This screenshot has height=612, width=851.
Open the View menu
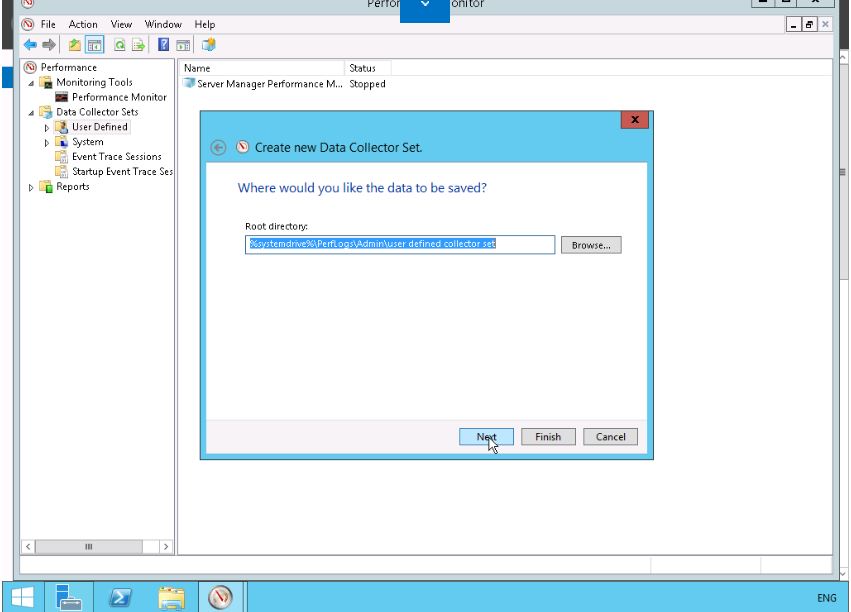(121, 24)
